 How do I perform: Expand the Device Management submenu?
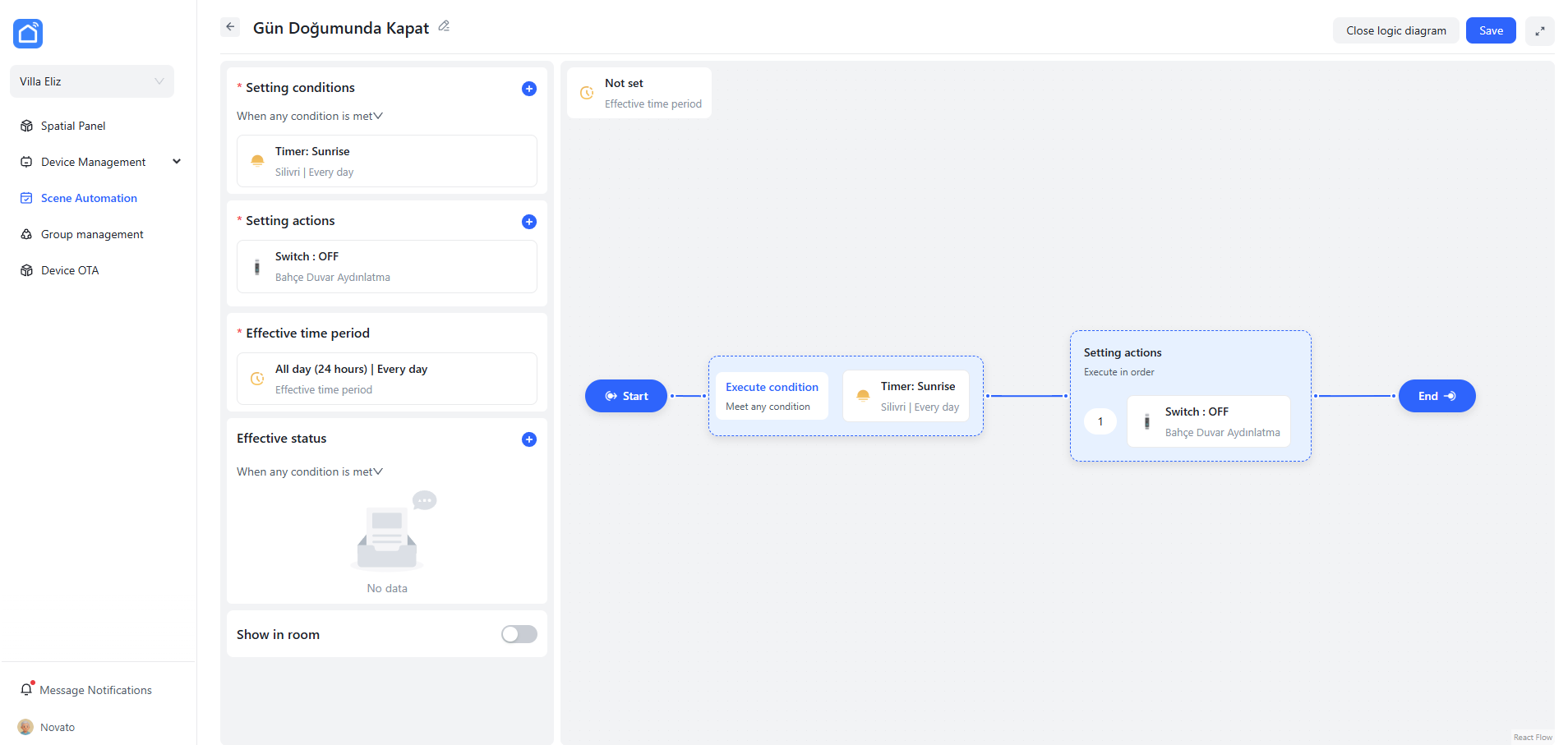pos(176,162)
